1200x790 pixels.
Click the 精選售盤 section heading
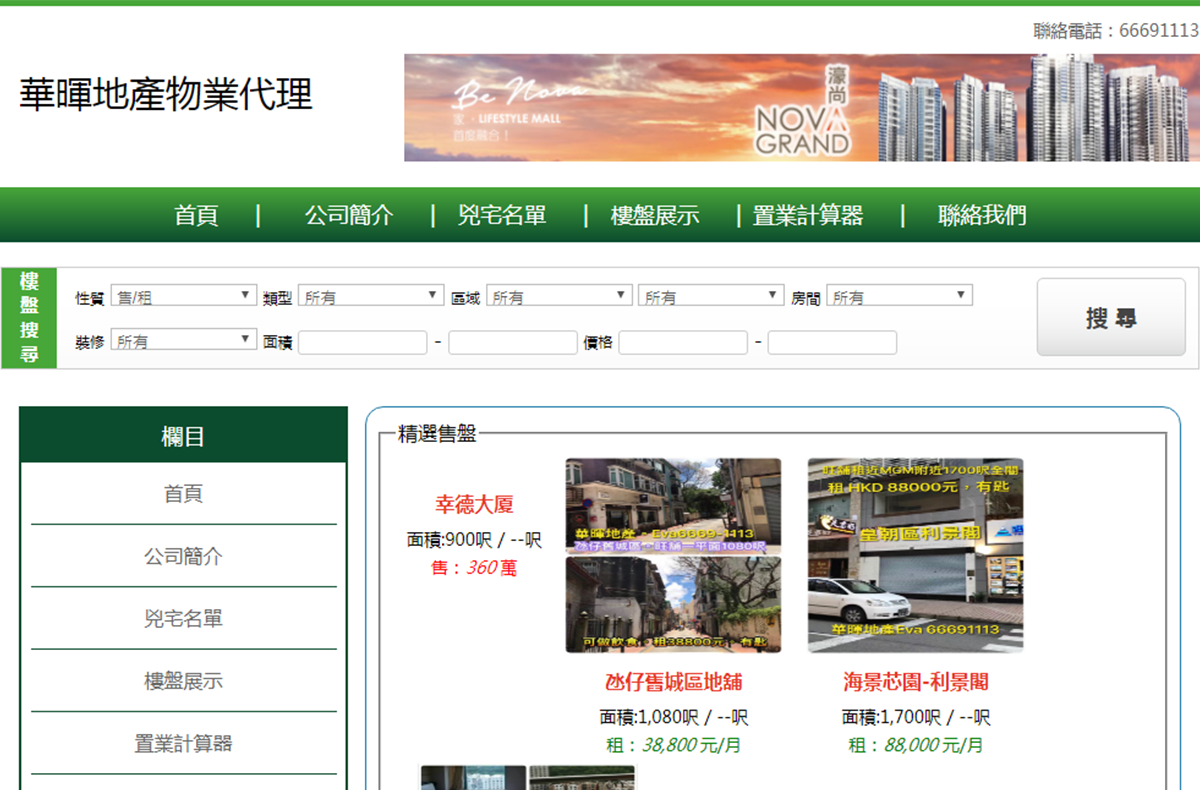coord(437,434)
